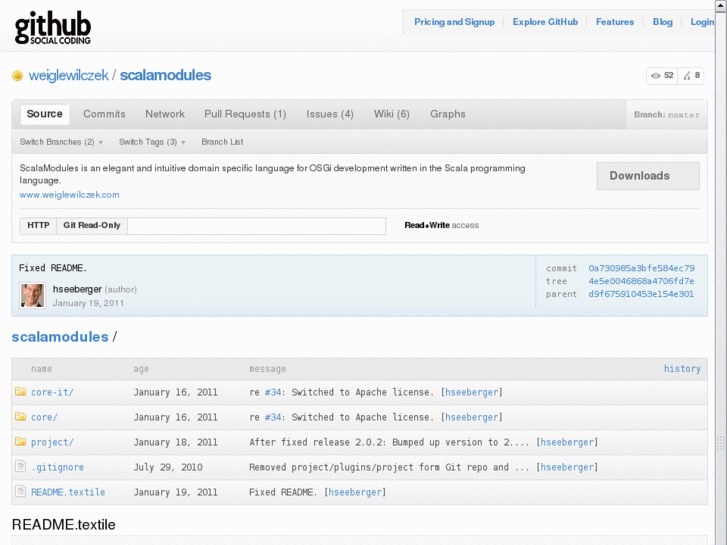View the Issues (4) tab
This screenshot has width=727, height=545.
coord(330,114)
